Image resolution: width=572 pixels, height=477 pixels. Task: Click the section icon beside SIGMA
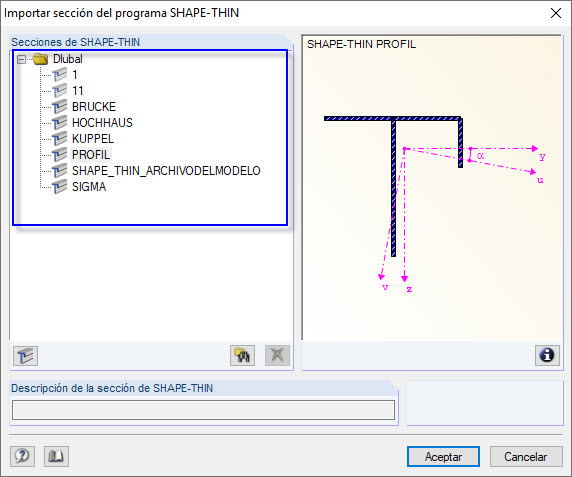59,187
